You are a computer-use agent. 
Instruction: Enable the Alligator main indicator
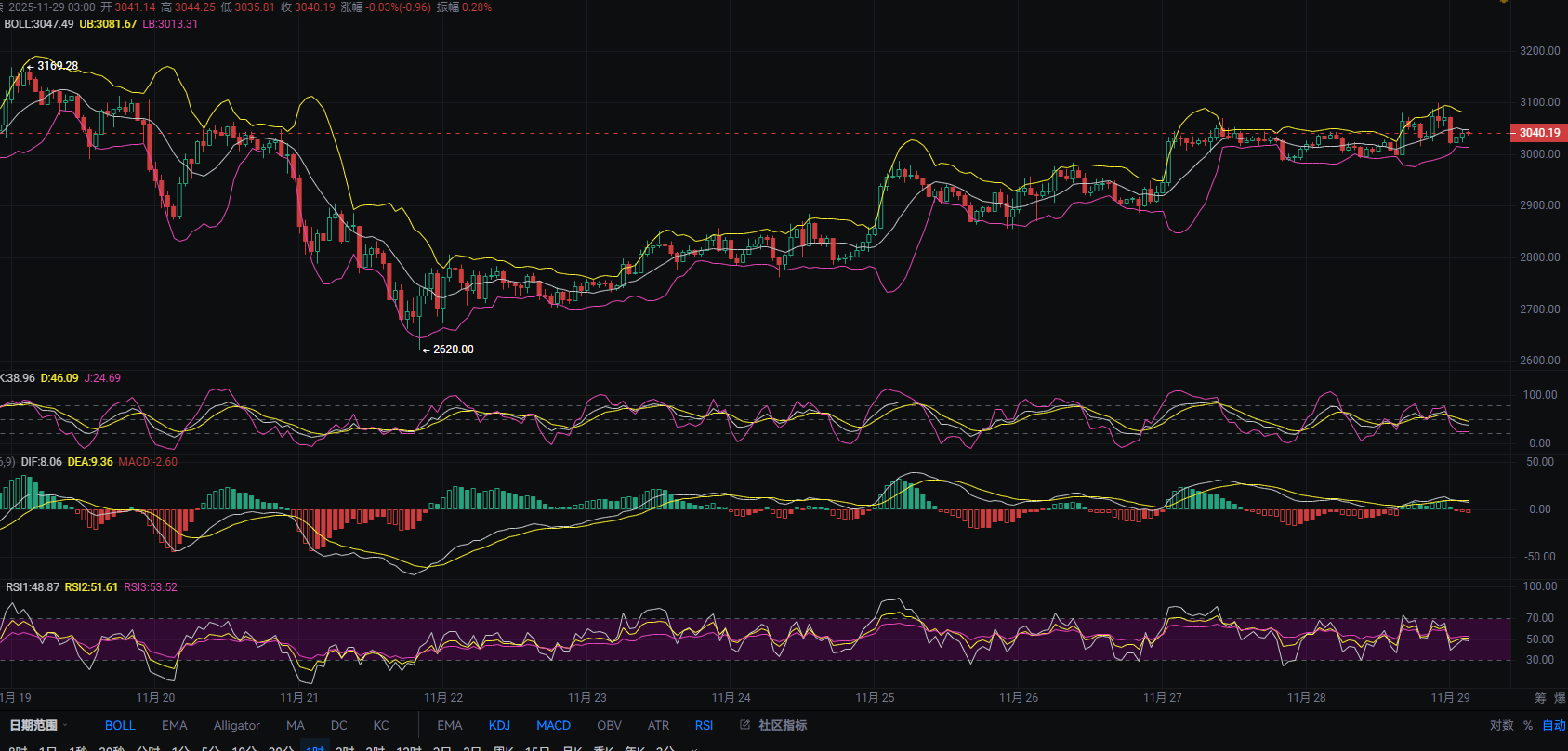(236, 725)
